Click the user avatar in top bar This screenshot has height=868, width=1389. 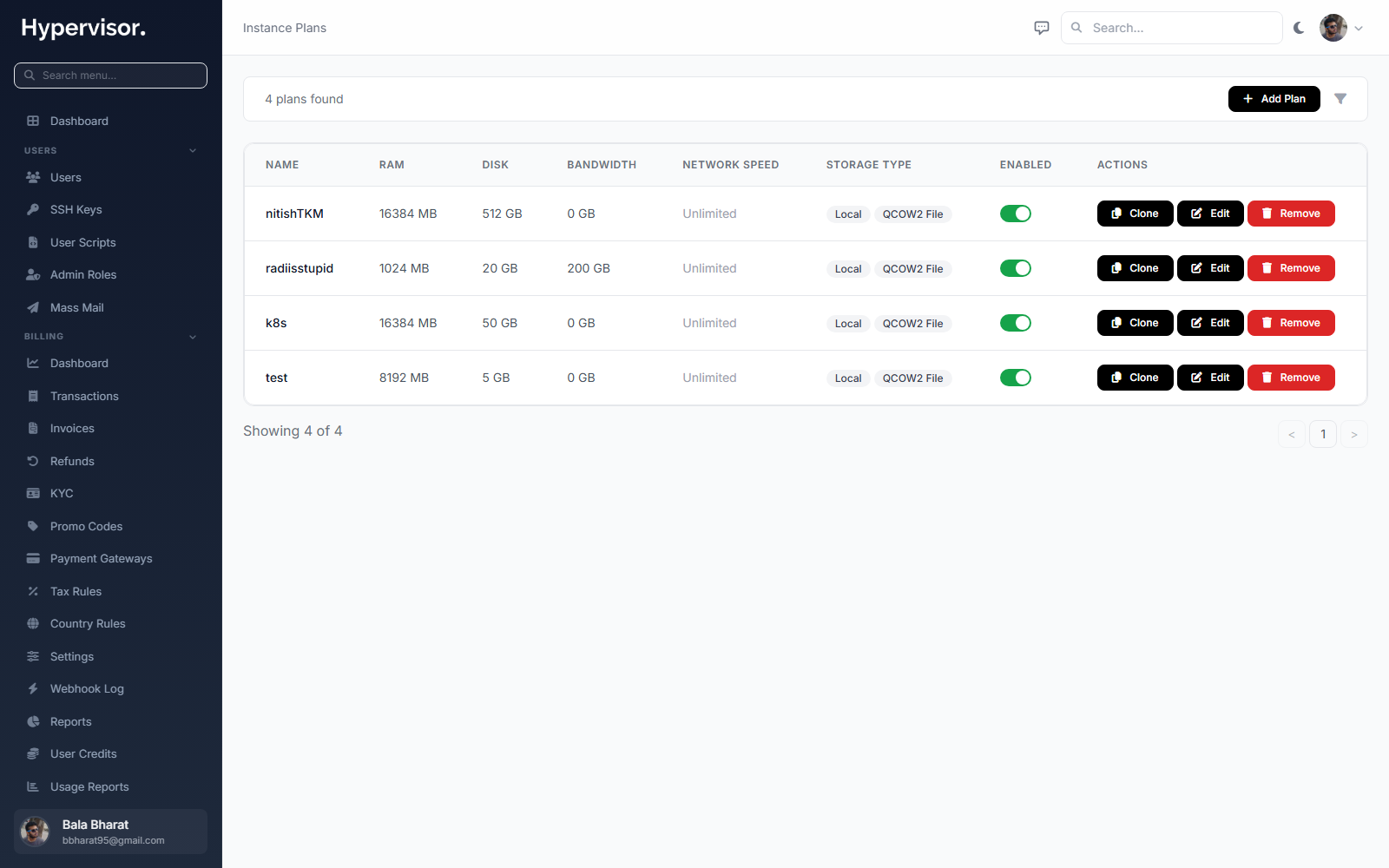(x=1333, y=28)
